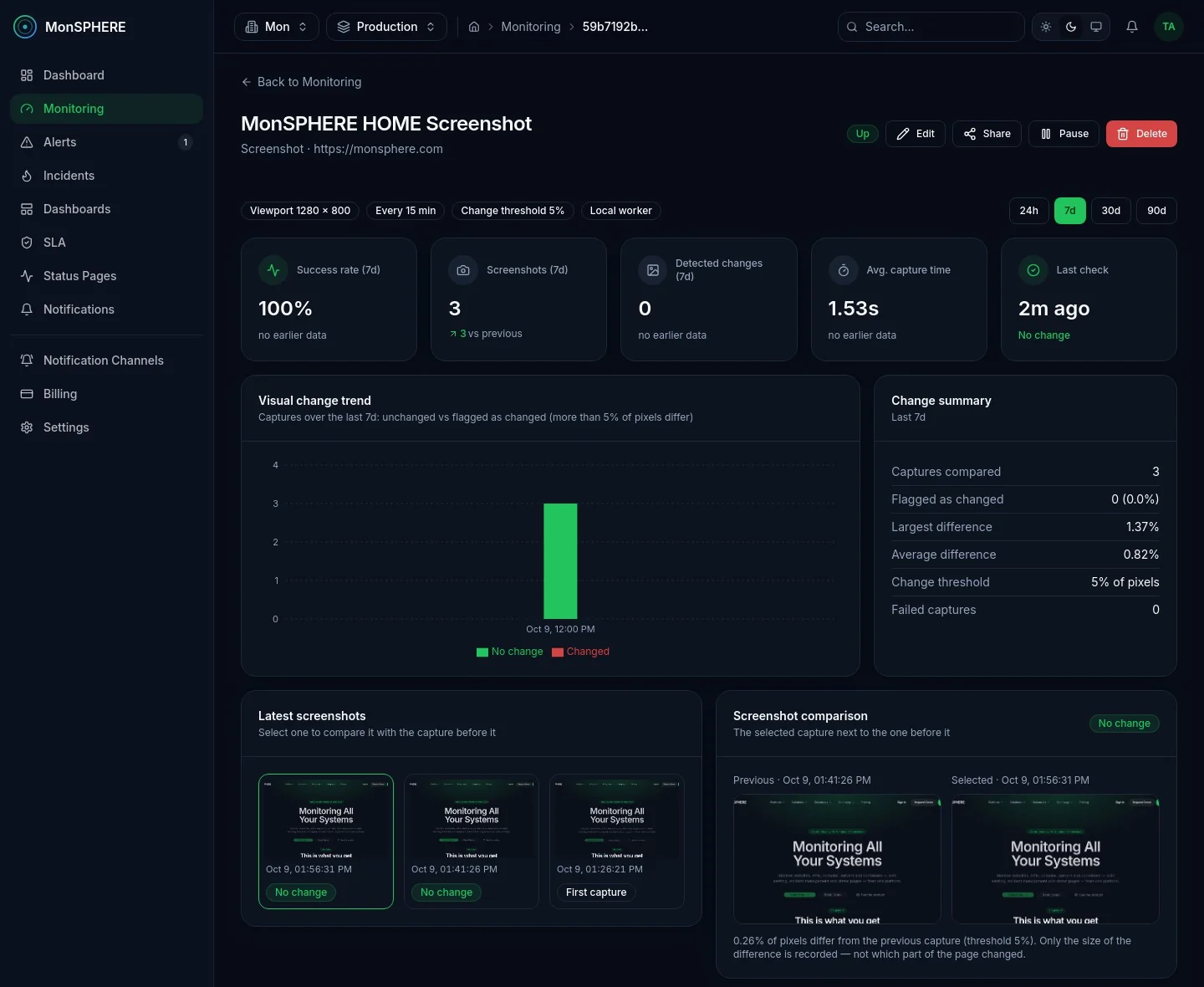The width and height of the screenshot is (1204, 987).
Task: Open Status Pages in sidebar
Action: (106, 276)
